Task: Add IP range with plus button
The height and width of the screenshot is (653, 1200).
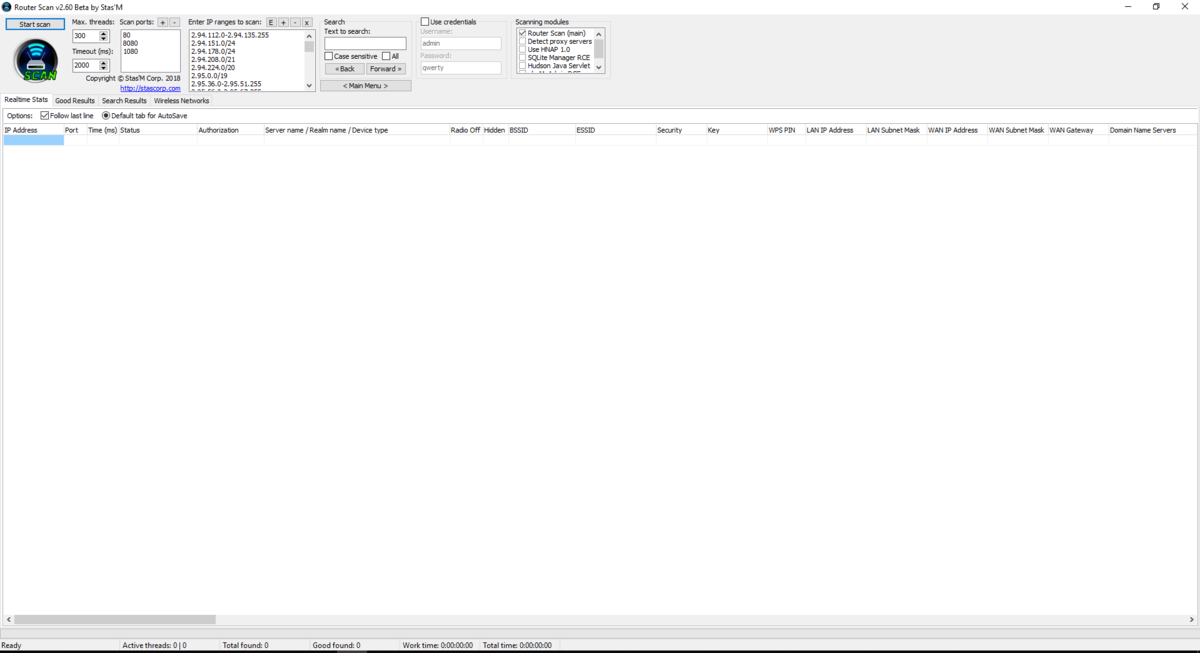Action: click(283, 22)
